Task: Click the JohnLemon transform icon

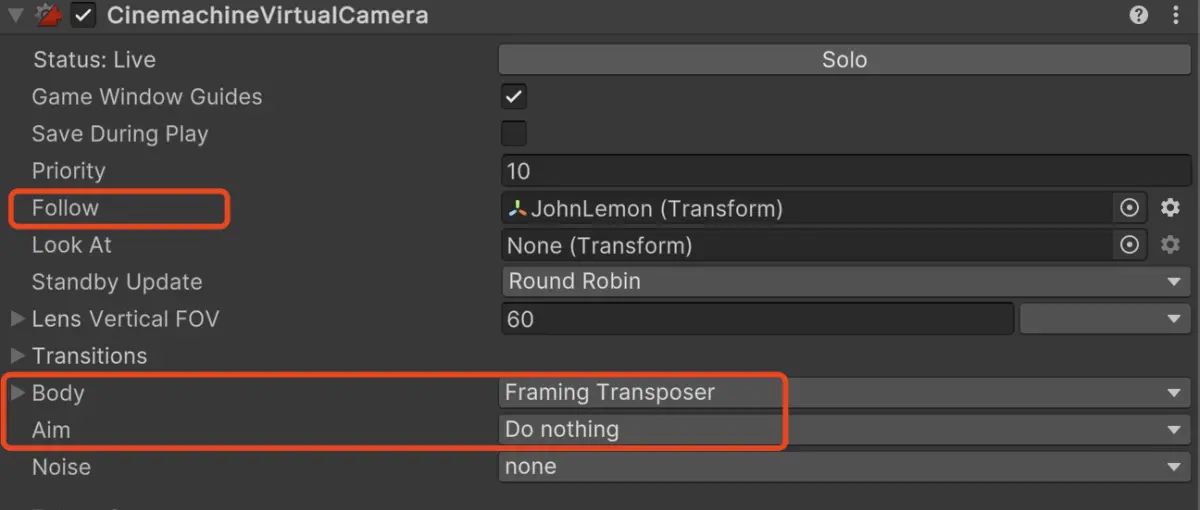Action: click(517, 209)
